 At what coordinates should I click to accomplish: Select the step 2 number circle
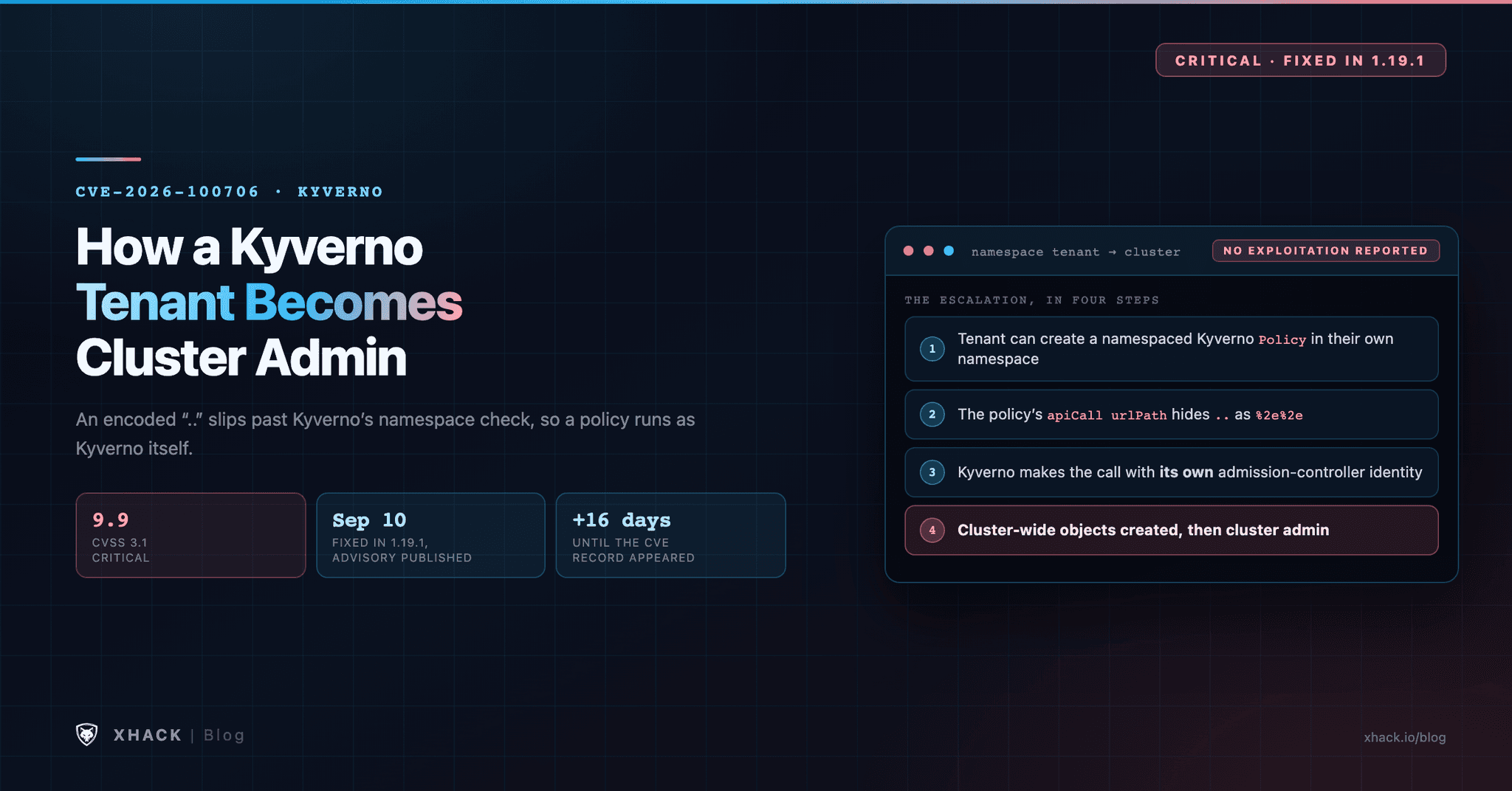point(932,415)
